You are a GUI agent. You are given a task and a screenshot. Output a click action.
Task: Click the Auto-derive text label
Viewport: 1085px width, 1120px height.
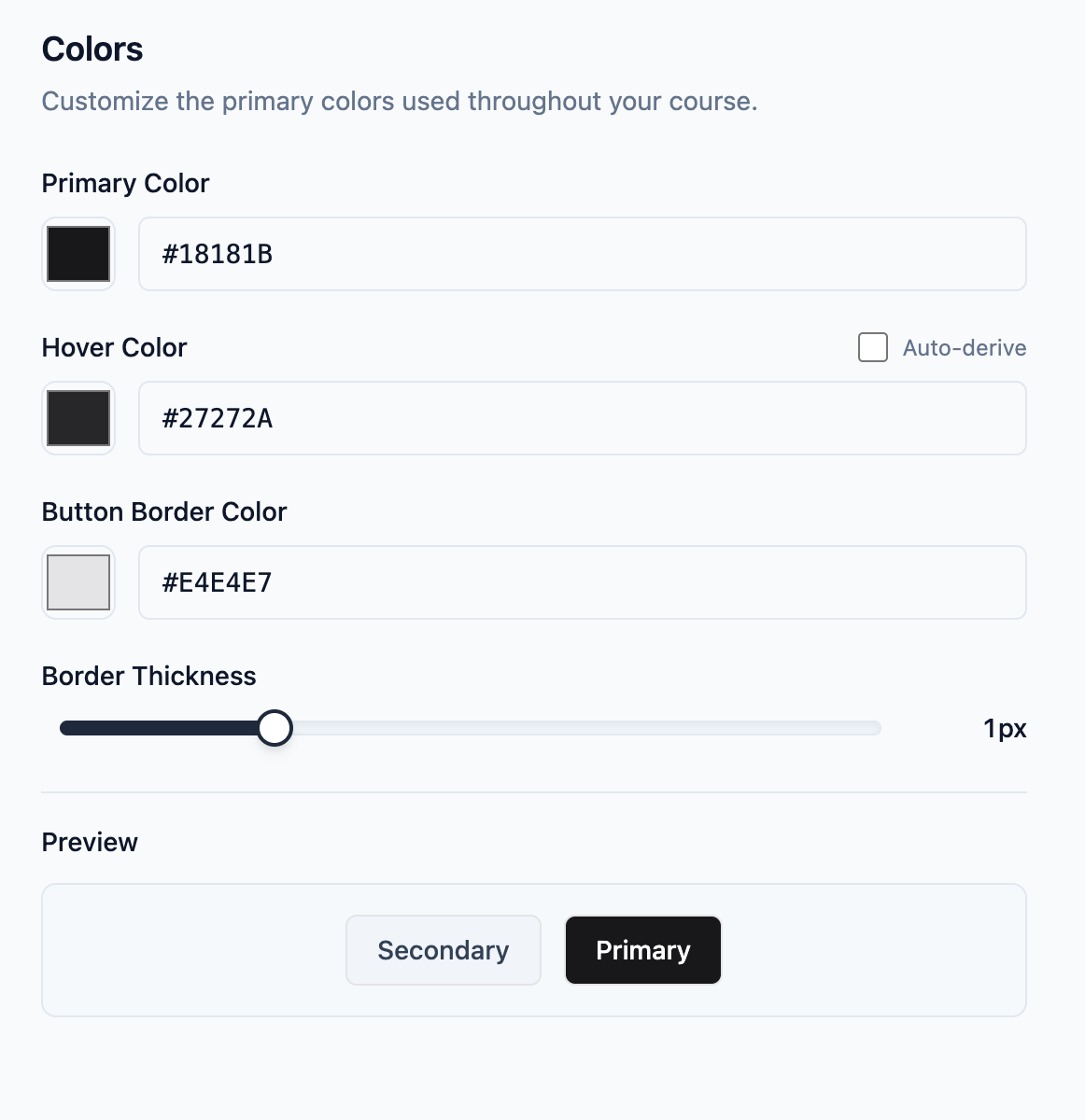coord(964,346)
